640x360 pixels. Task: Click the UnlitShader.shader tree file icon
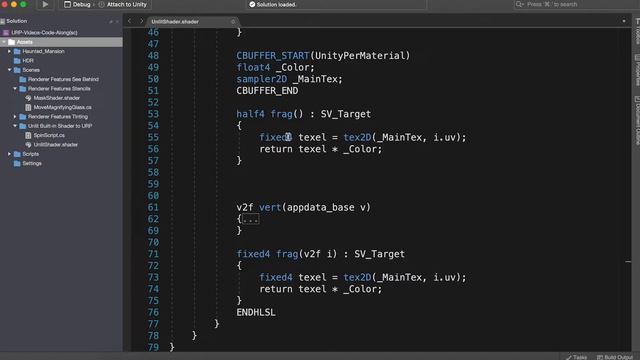point(28,144)
